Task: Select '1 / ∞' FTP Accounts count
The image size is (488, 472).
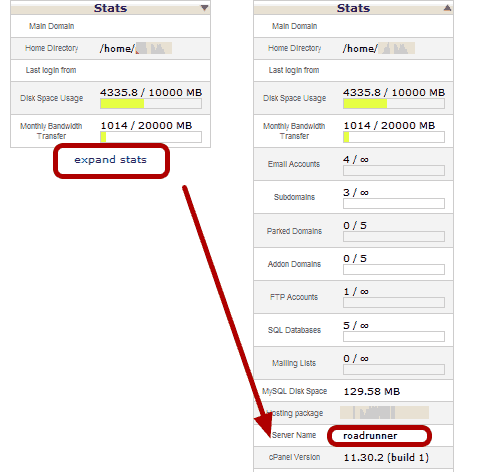Action: click(x=356, y=292)
